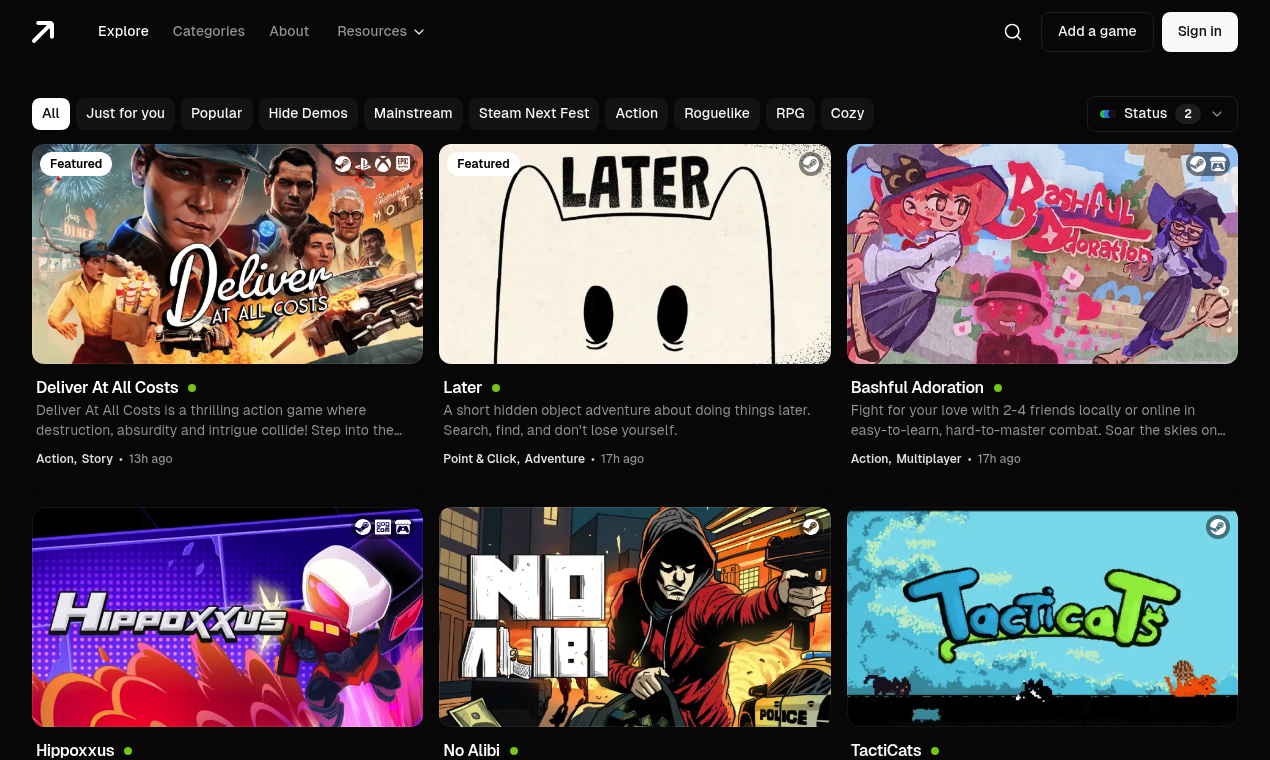The height and width of the screenshot is (760, 1270).
Task: Enable the Just for you filter
Action: click(x=125, y=114)
